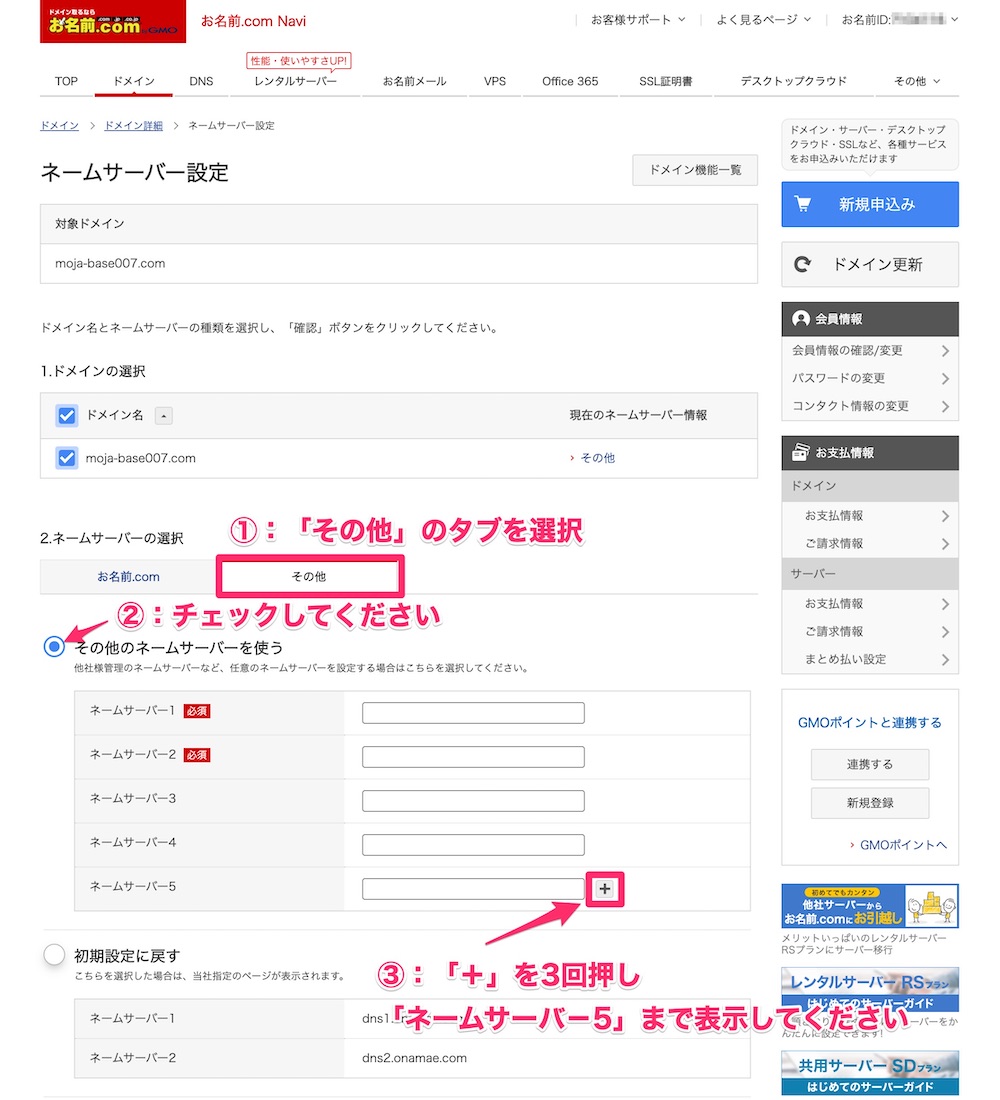Open コンタクト情報の変更 chevron item

(x=869, y=406)
